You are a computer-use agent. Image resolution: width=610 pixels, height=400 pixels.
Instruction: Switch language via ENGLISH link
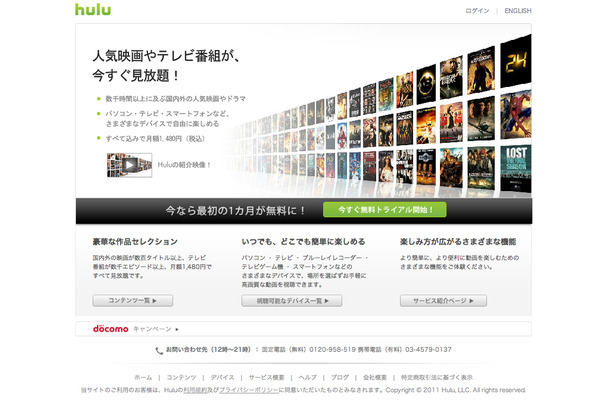518,11
